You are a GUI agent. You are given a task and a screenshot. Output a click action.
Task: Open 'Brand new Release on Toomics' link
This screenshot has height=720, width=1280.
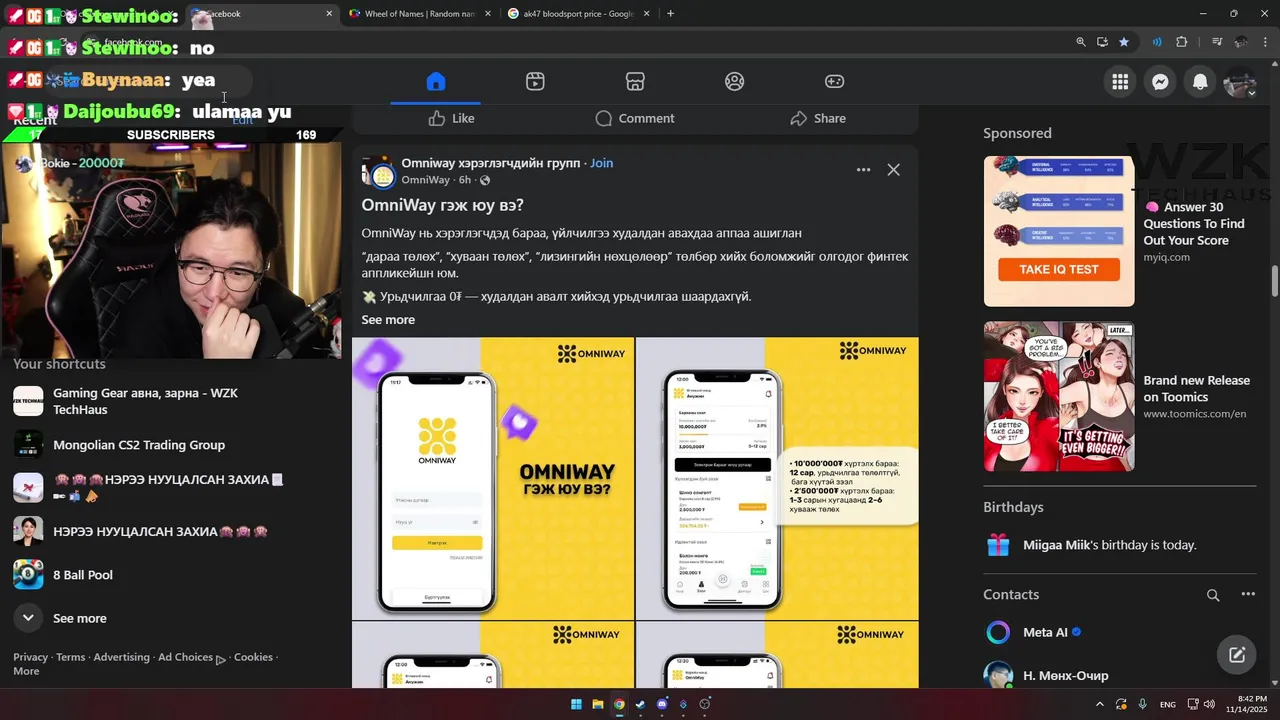click(x=1196, y=388)
